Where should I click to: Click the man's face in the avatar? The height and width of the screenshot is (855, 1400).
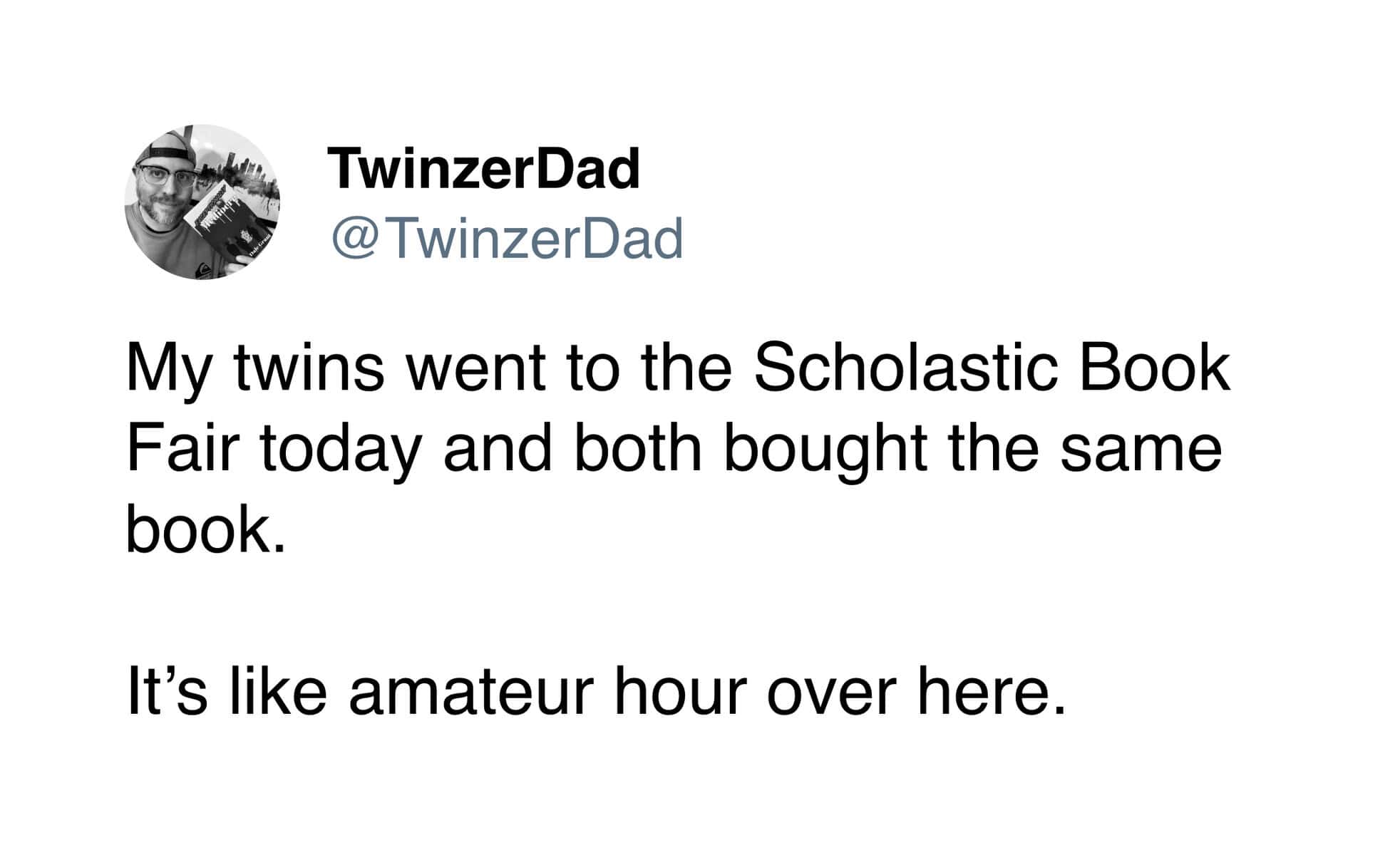(163, 187)
